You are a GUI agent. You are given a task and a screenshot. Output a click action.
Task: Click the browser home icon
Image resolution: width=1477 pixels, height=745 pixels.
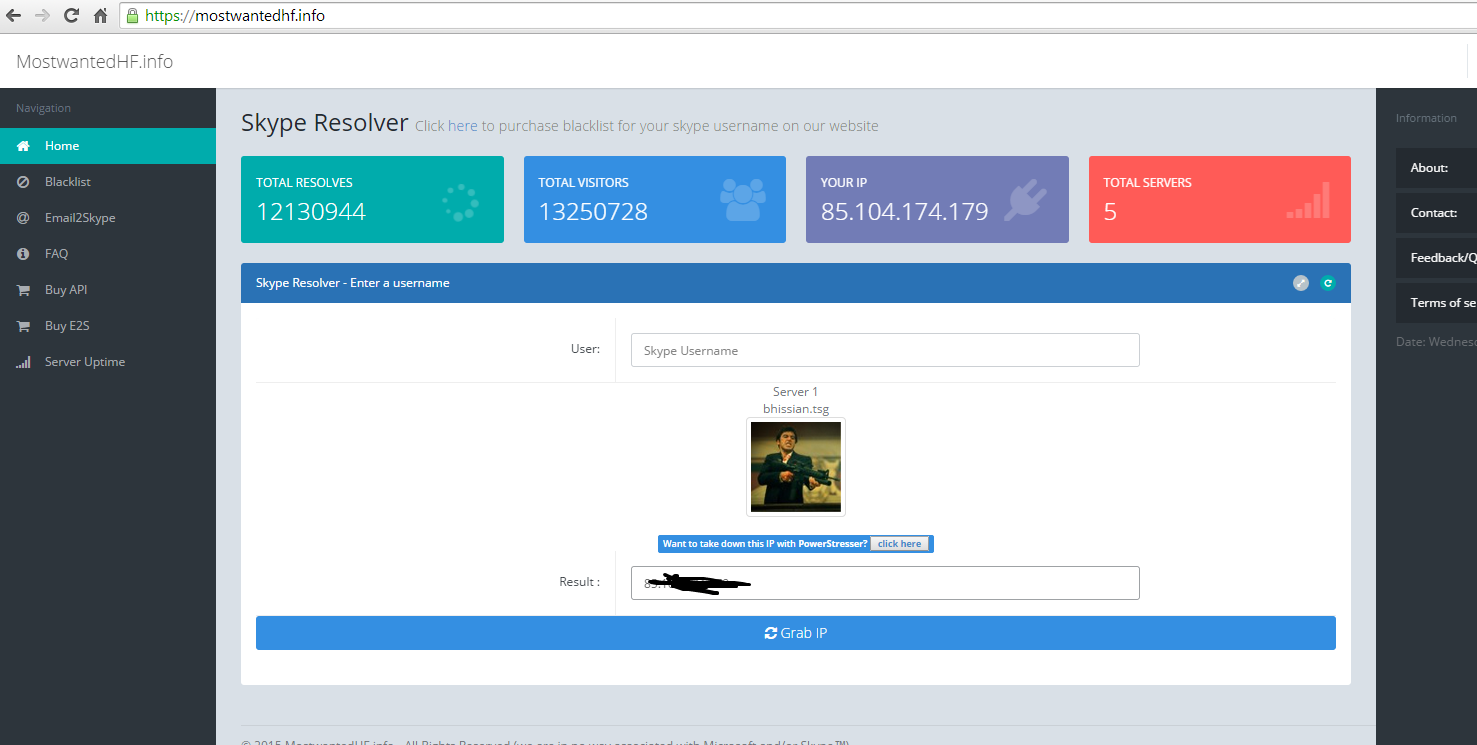[x=100, y=15]
